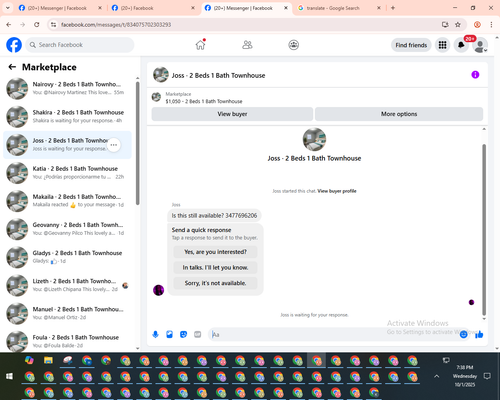Open the Windows notification center icon
Viewport: 500px width, 400px height.
click(487, 376)
